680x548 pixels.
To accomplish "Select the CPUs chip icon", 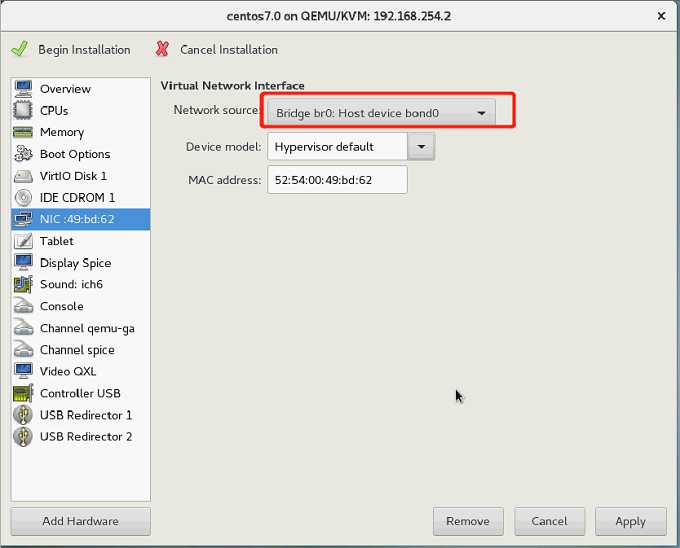I will (23, 110).
